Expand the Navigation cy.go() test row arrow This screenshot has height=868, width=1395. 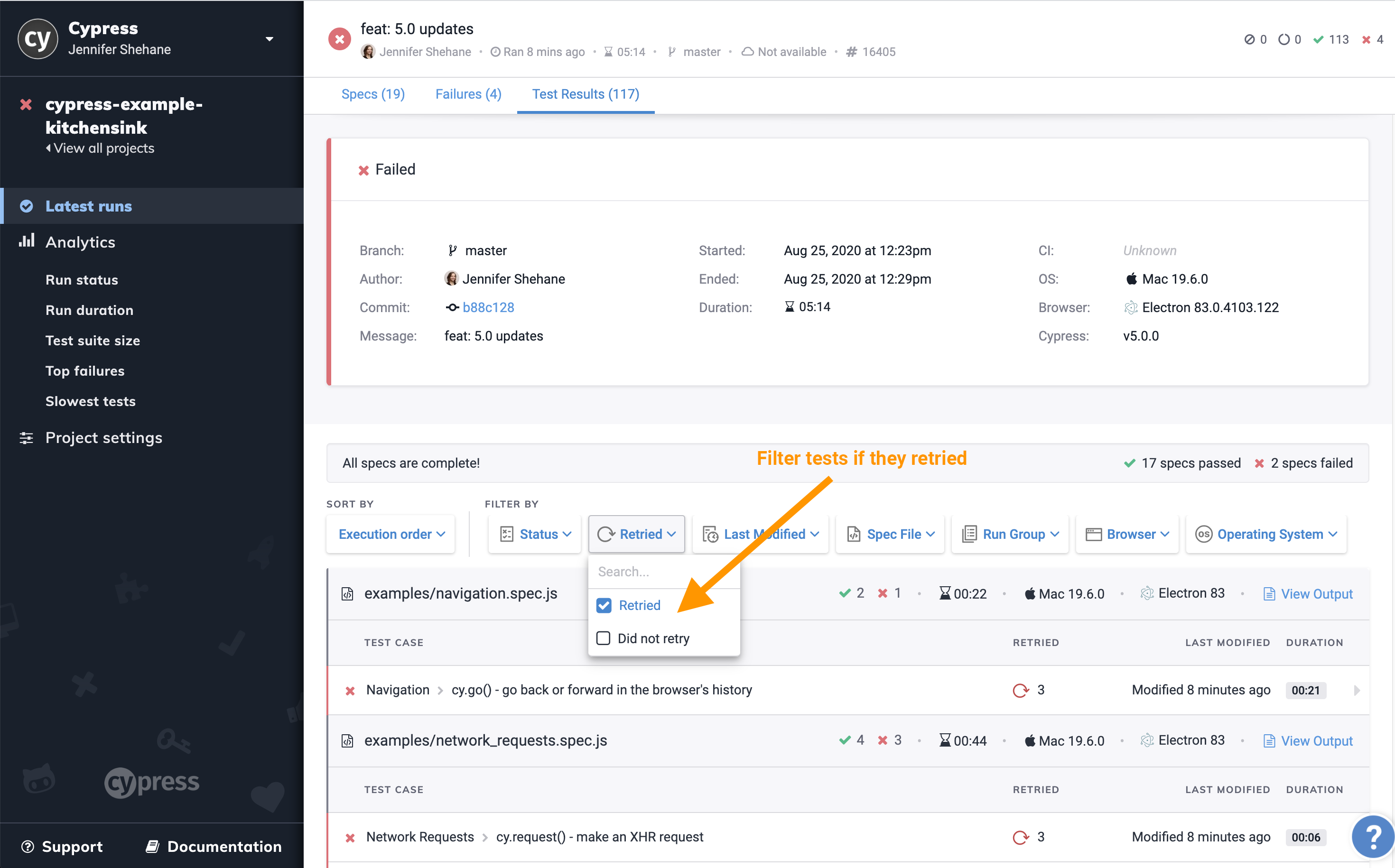[x=1357, y=690]
